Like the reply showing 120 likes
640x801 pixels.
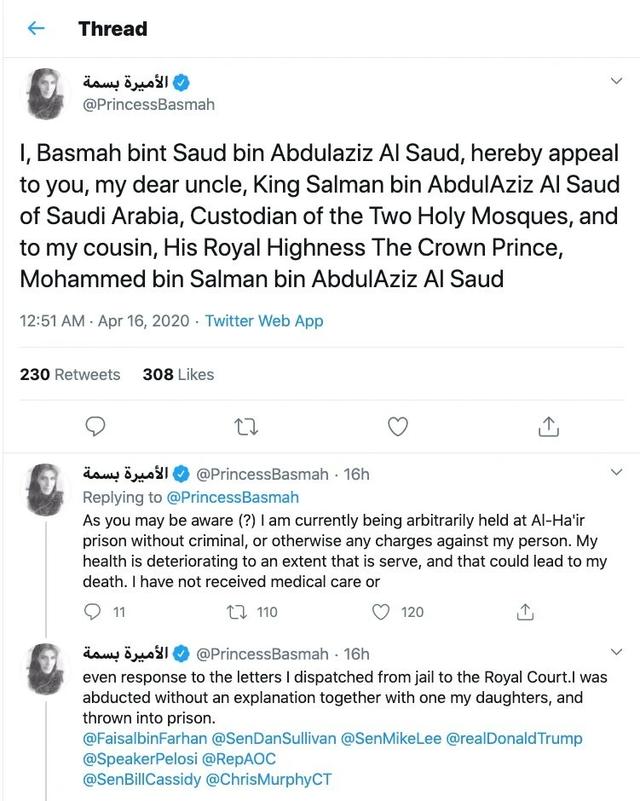[381, 611]
